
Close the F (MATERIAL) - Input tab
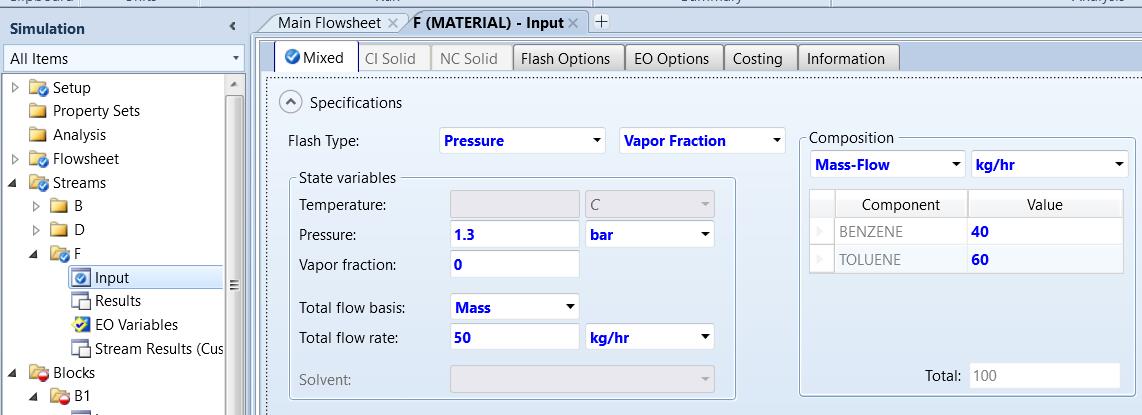pos(574,23)
